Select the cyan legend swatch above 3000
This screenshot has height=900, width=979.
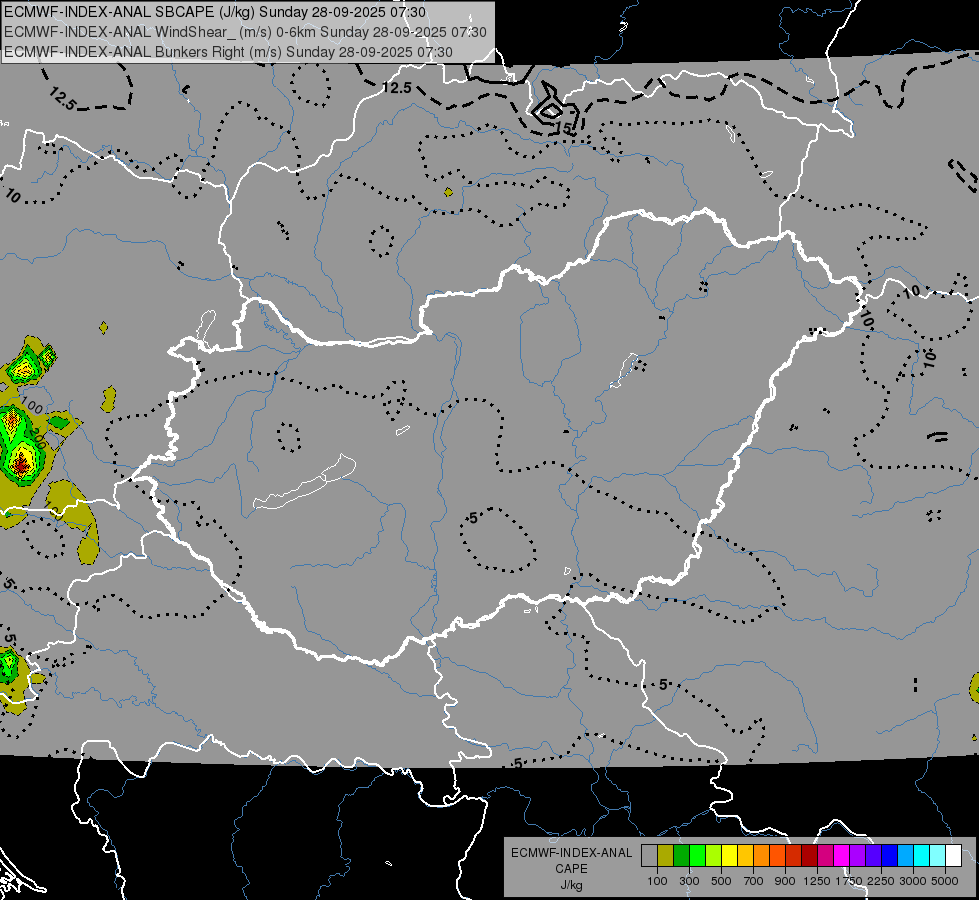click(922, 856)
